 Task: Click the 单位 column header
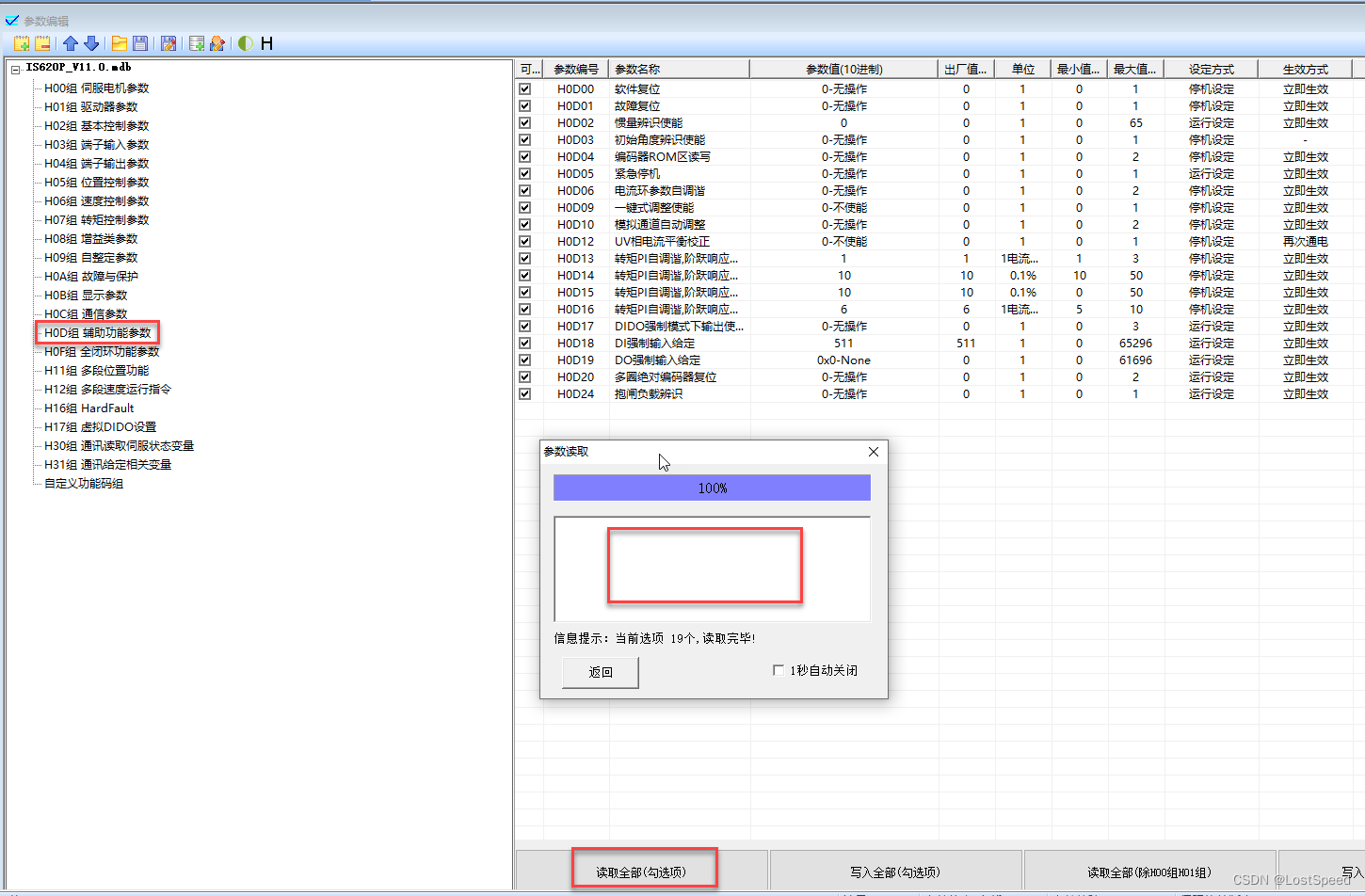1023,69
